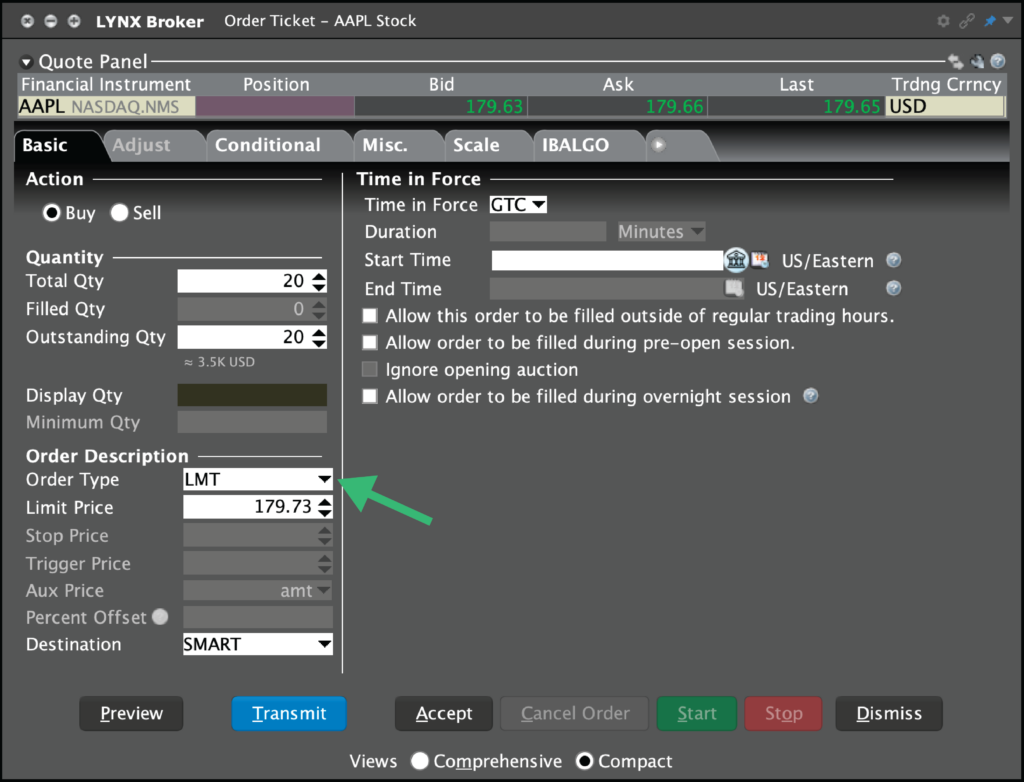This screenshot has width=1024, height=782.
Task: Open the Start Time calendar picker icon
Action: [760, 260]
